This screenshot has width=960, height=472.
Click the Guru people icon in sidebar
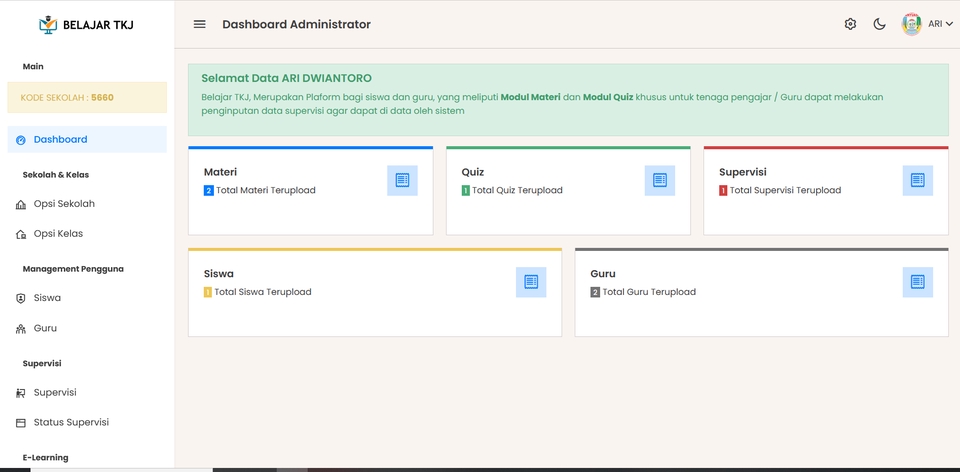pos(21,329)
